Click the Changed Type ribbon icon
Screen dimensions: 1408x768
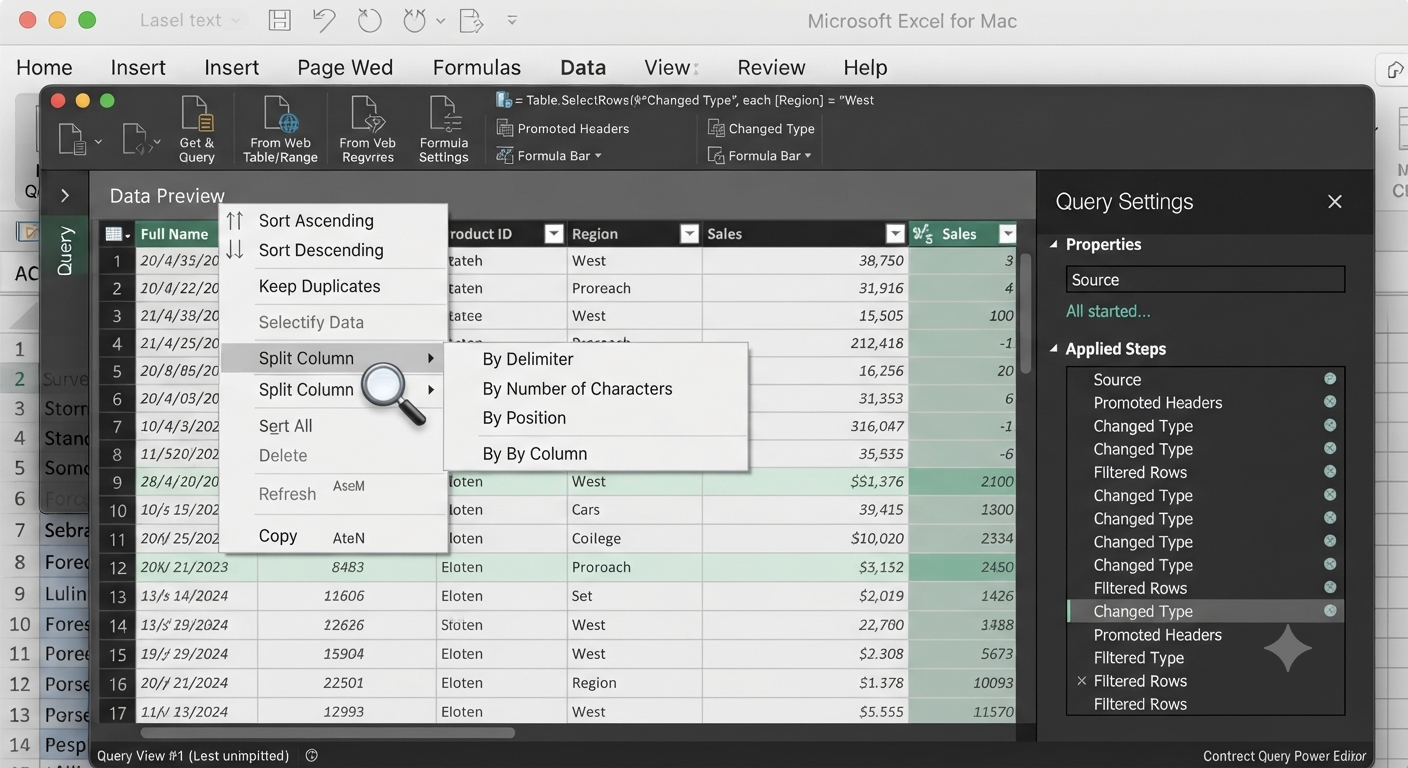coord(716,128)
